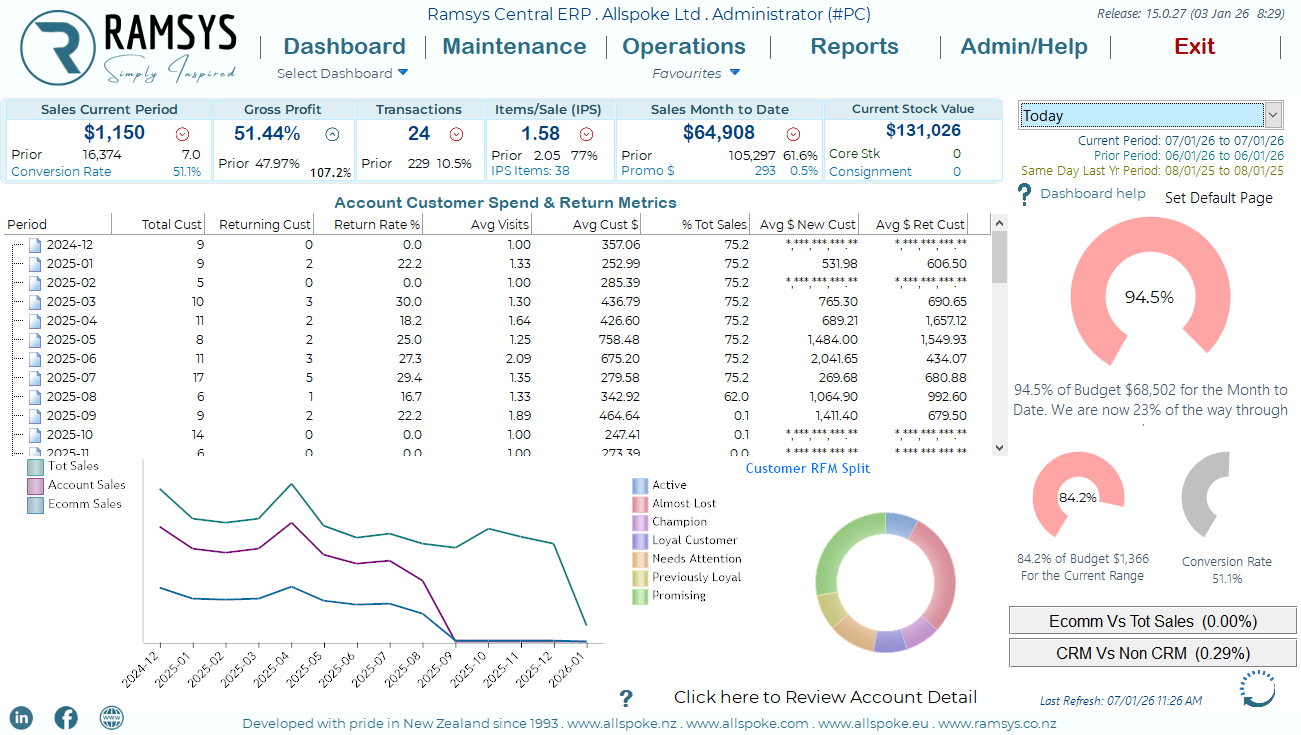Expand the Select Dashboard dropdown
The width and height of the screenshot is (1301, 735).
[403, 72]
